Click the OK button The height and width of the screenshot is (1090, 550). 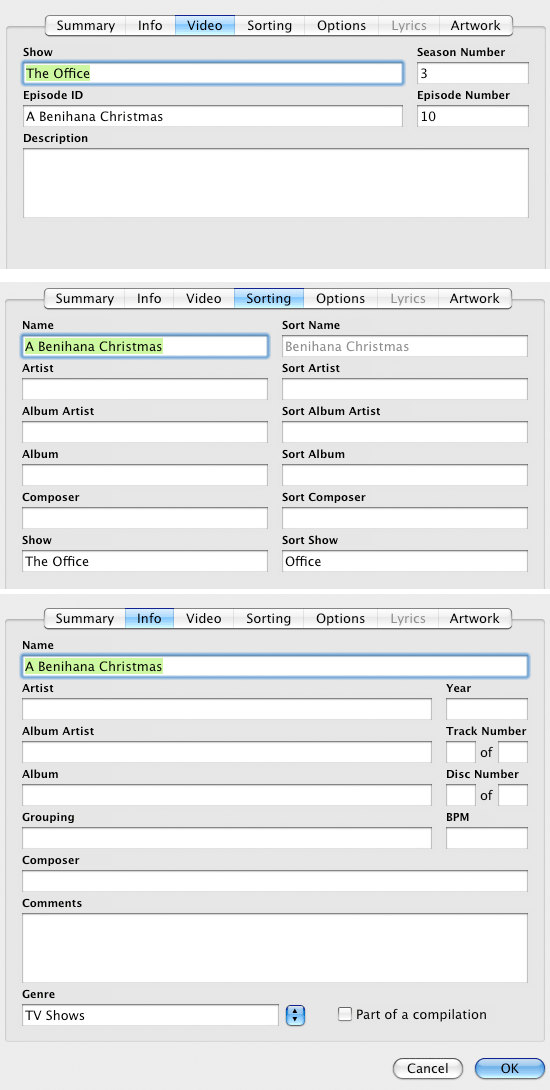510,1068
